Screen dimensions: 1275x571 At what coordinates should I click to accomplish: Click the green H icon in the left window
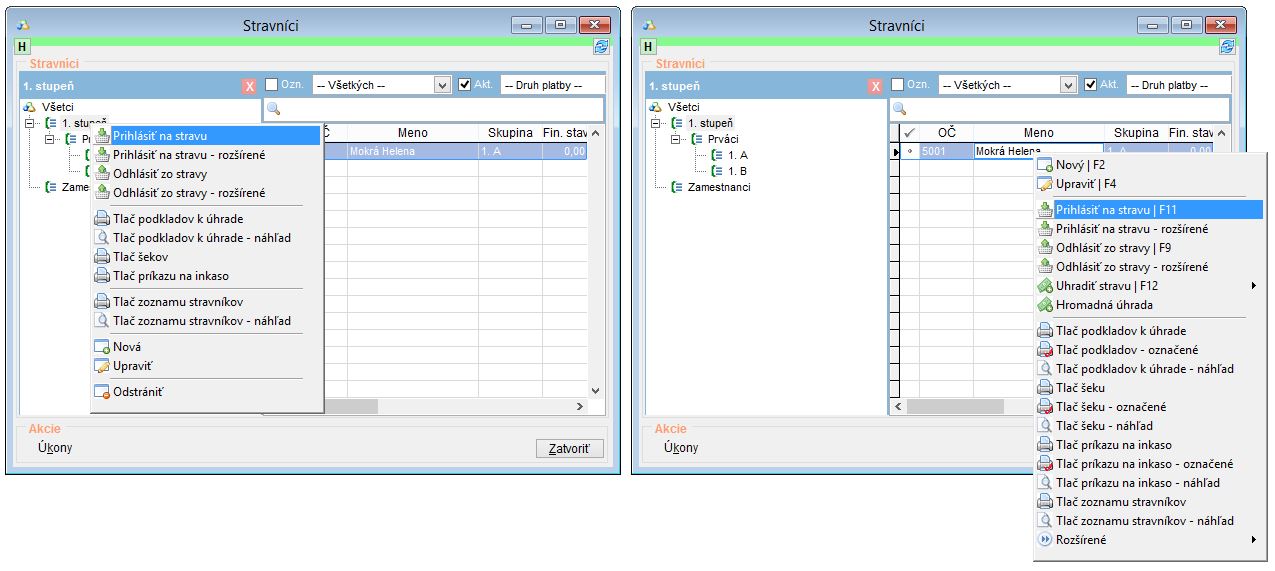(x=22, y=47)
